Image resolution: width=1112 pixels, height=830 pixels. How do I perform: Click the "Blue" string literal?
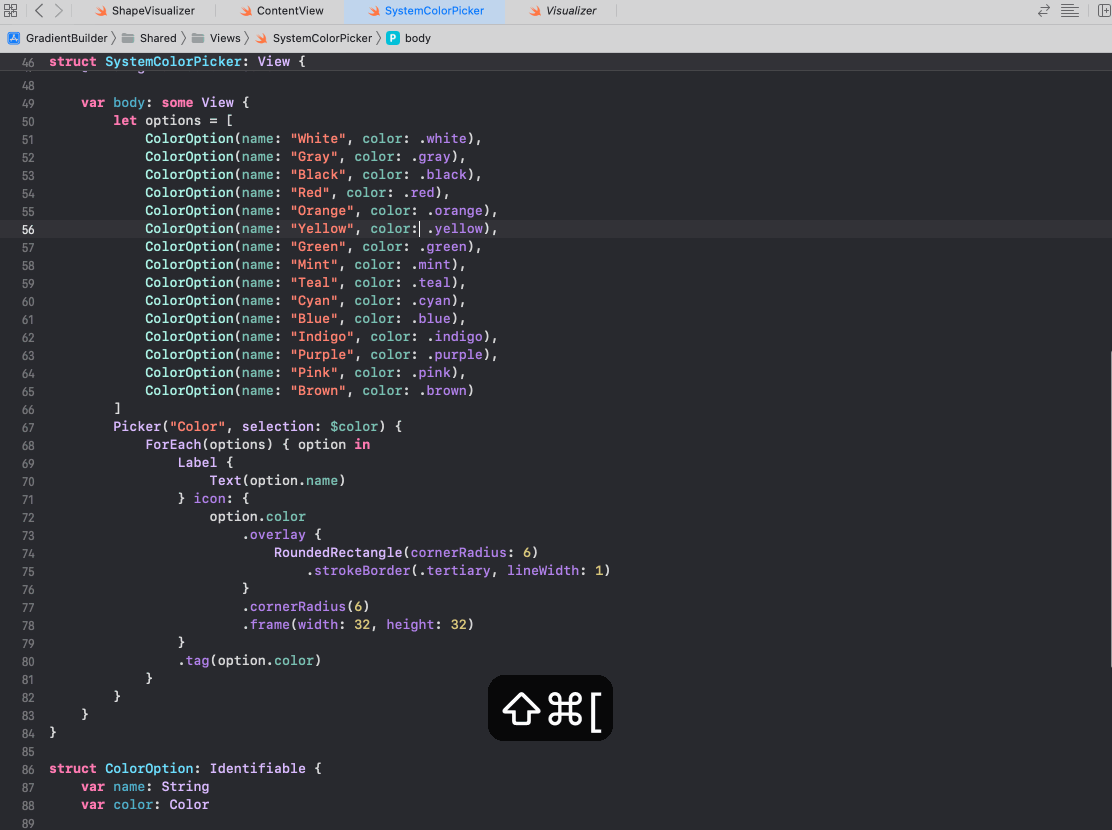[x=314, y=319]
